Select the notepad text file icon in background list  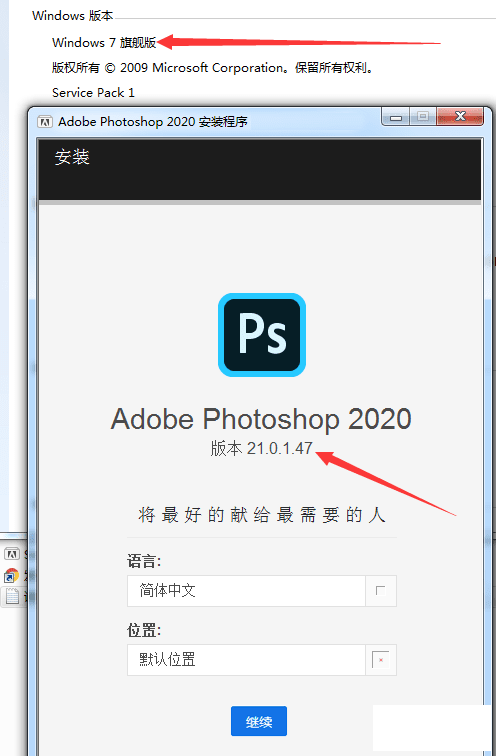[12, 596]
